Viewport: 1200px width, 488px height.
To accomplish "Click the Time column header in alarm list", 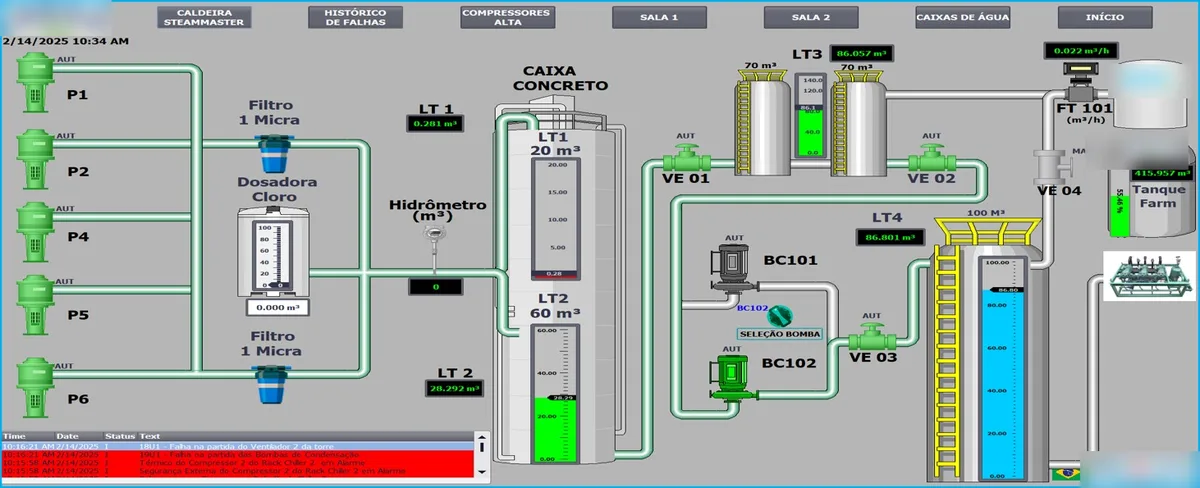I will [27, 437].
